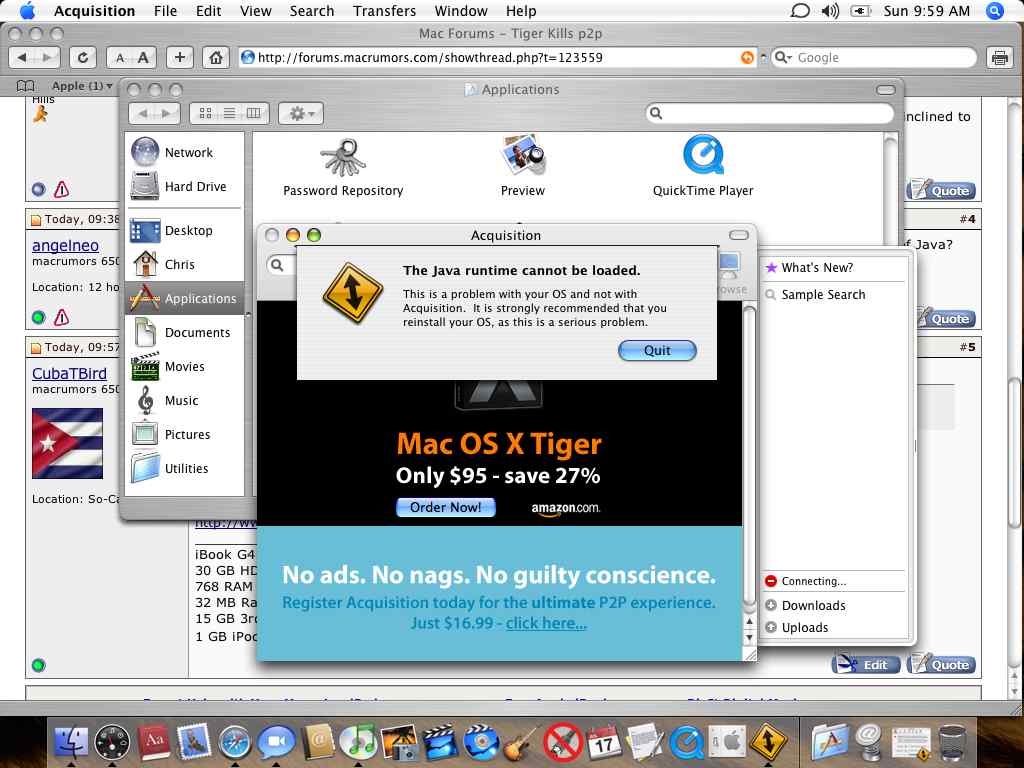
Task: Click the Spotlight icon in the menu bar
Action: point(995,11)
